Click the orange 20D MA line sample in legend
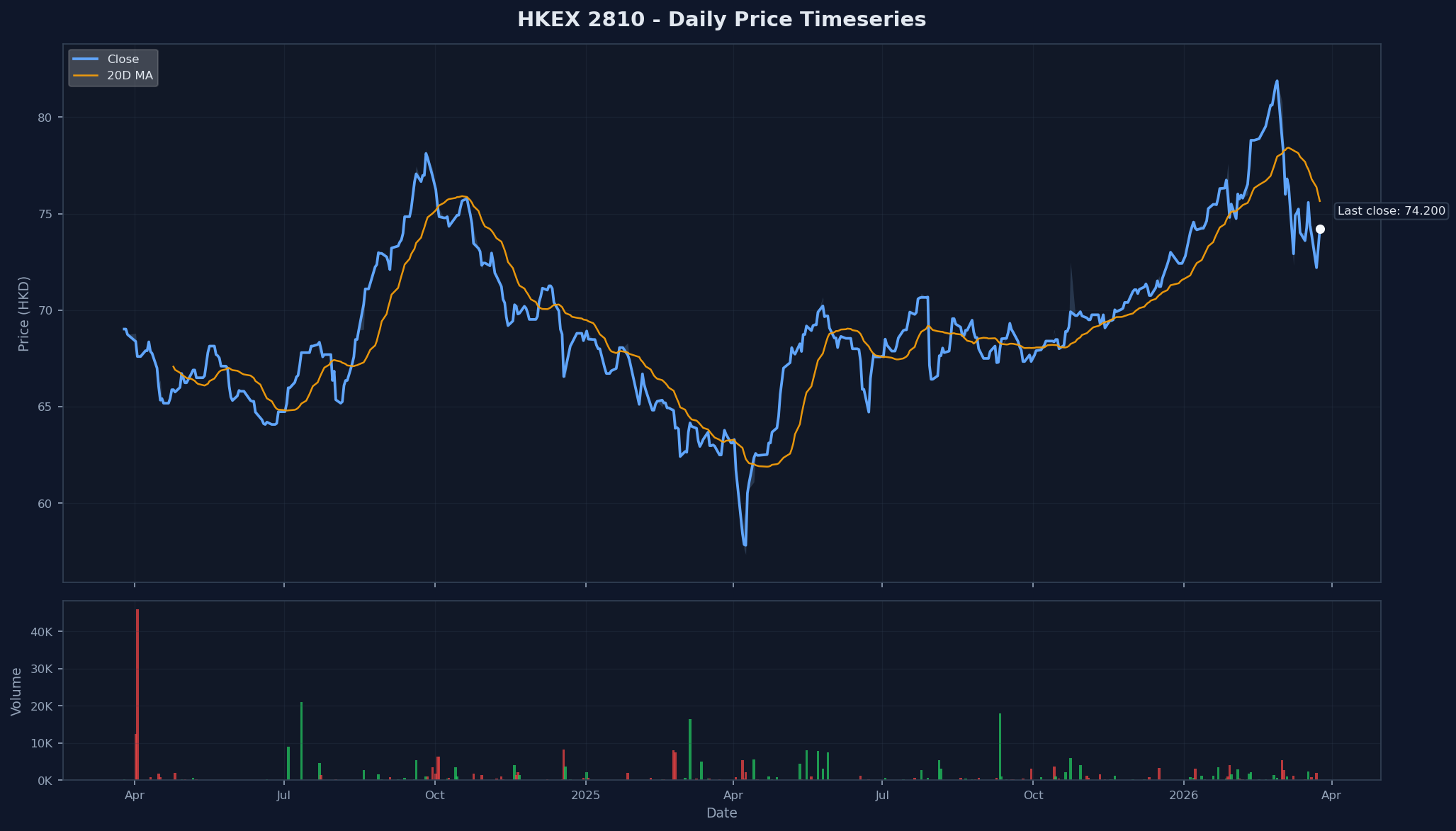 coord(85,76)
